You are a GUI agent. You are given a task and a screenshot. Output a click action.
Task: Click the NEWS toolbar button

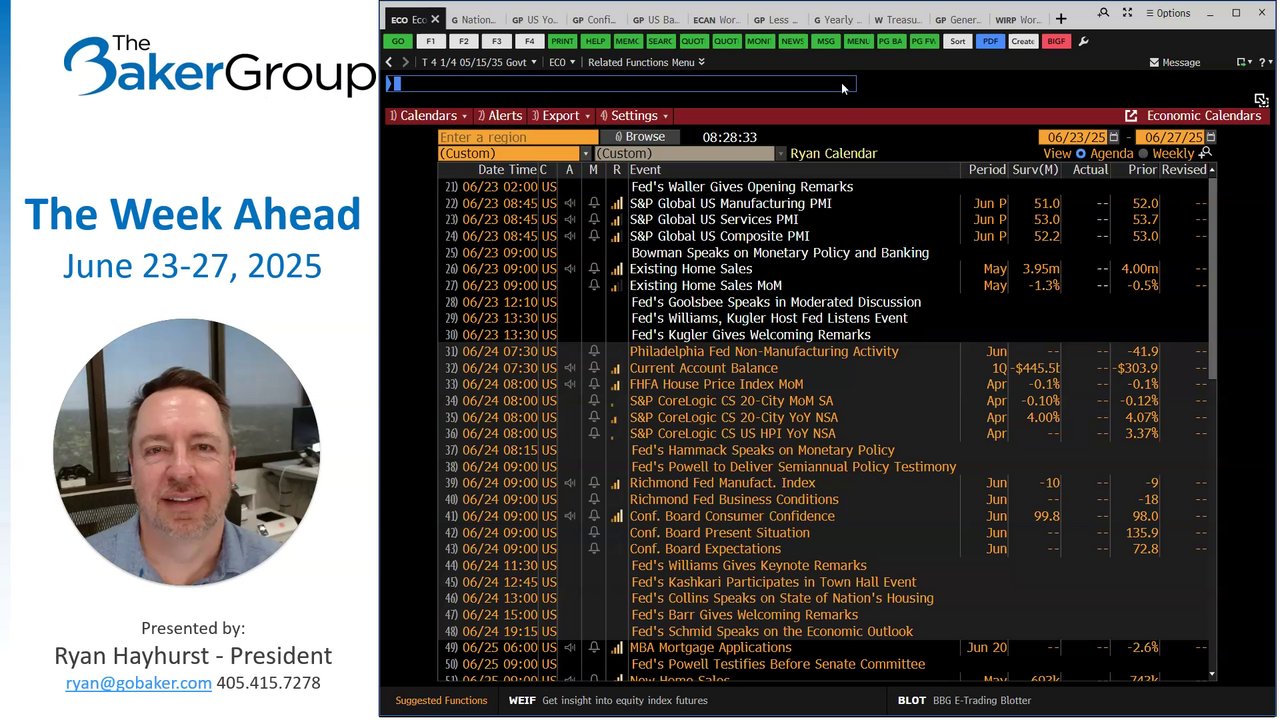click(x=792, y=41)
